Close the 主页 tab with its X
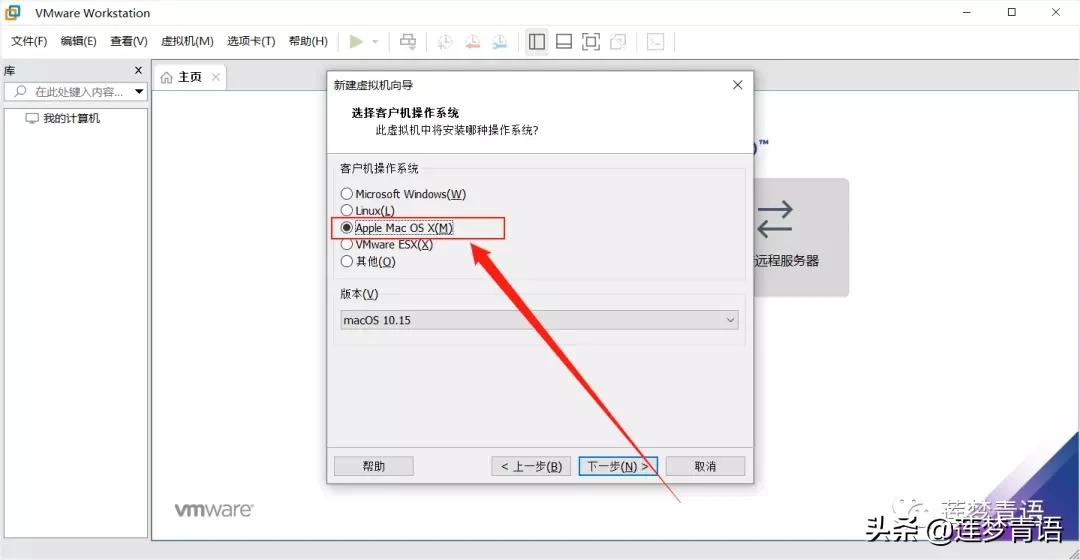The image size is (1080, 560). [216, 77]
